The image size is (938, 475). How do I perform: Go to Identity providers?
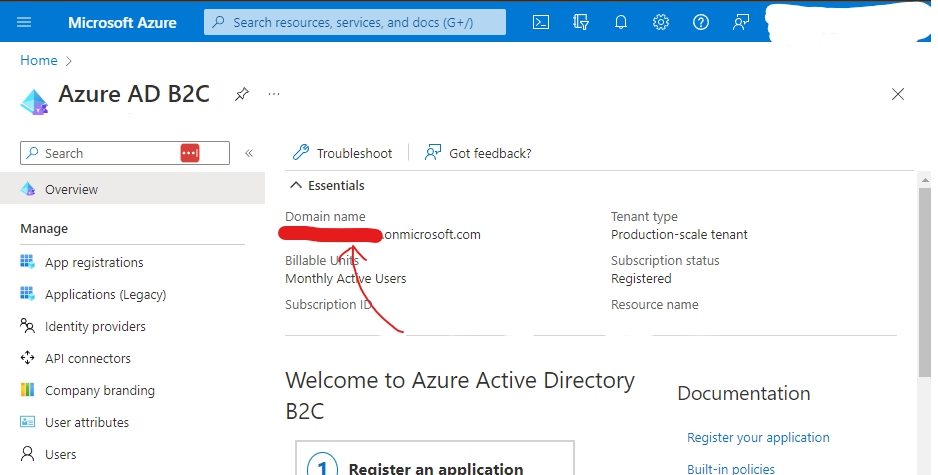pyautogui.click(x=95, y=326)
